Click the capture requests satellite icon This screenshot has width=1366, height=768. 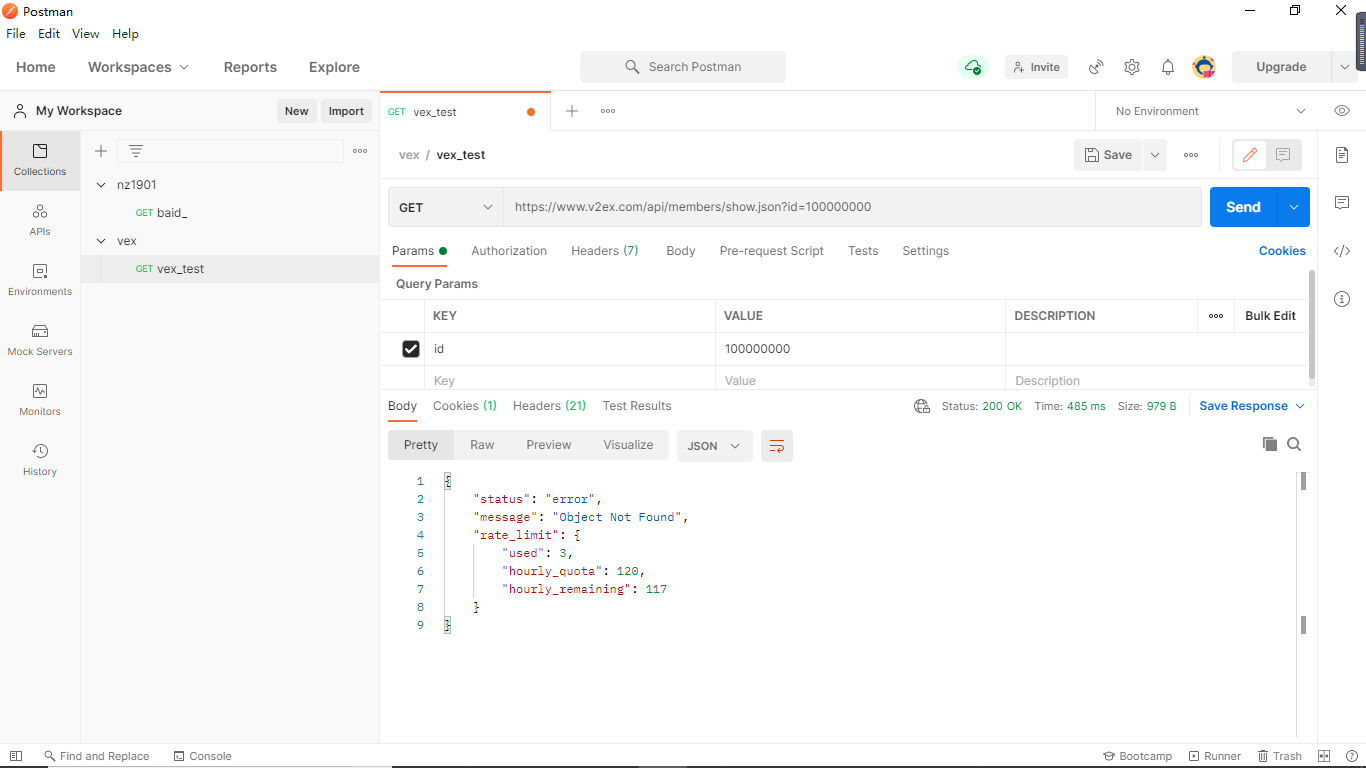(1096, 67)
